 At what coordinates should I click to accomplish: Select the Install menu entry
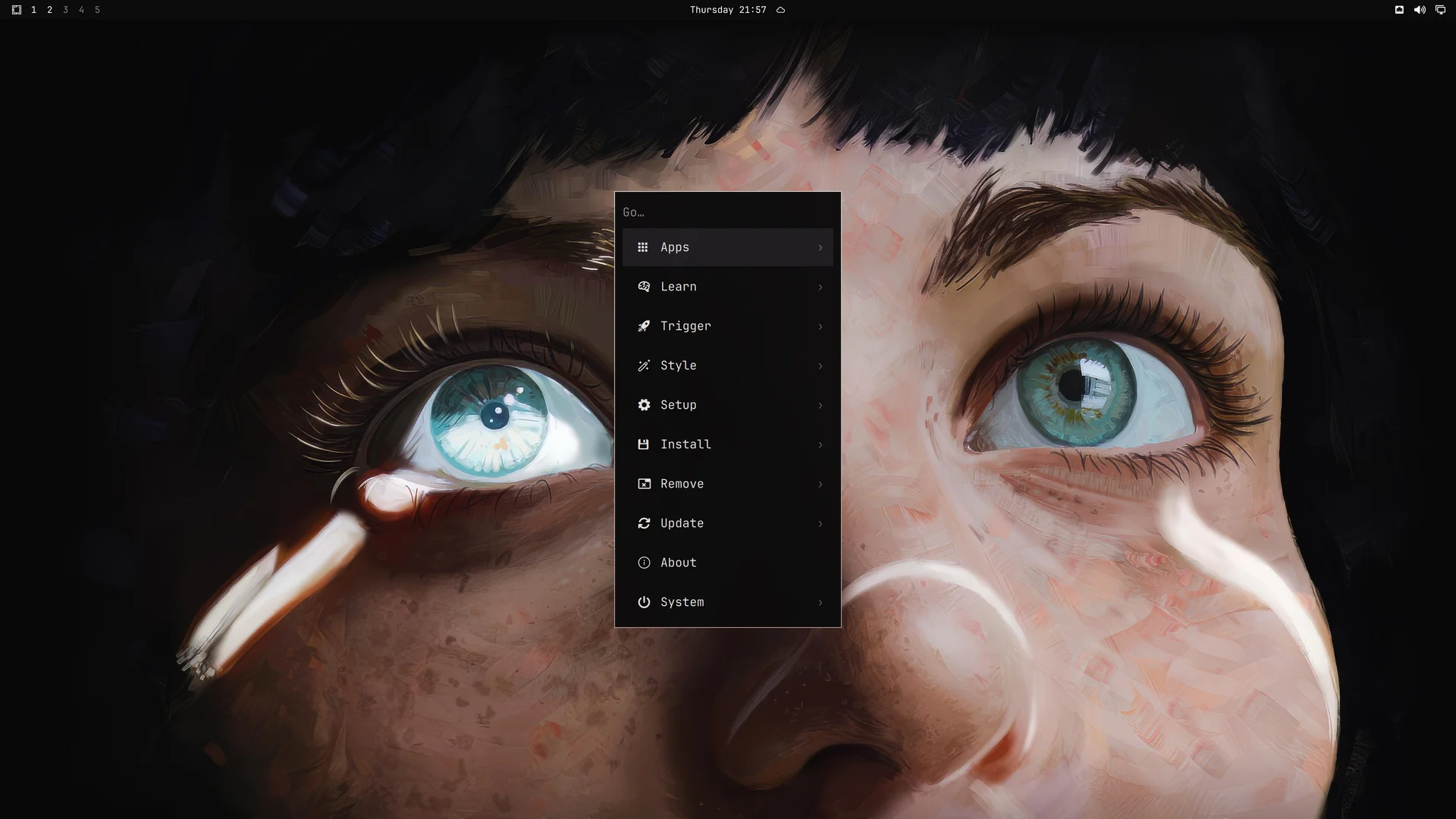[x=728, y=444]
